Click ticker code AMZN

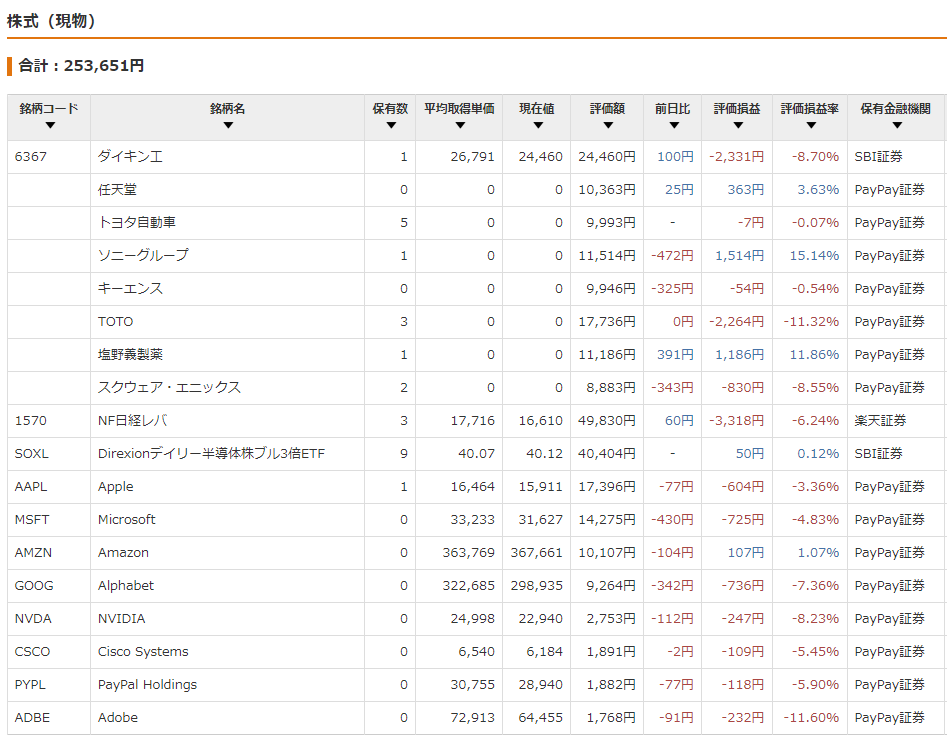(x=33, y=553)
